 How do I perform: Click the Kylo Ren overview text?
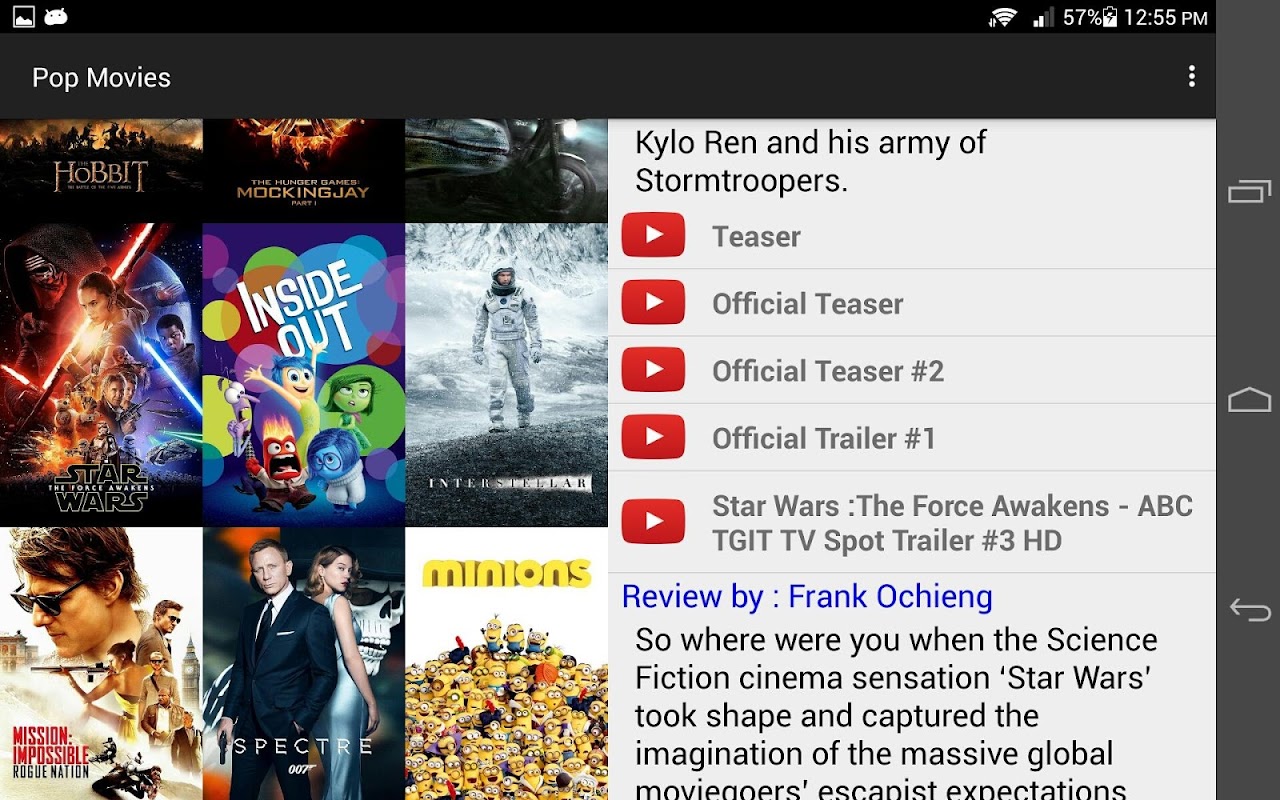point(810,161)
